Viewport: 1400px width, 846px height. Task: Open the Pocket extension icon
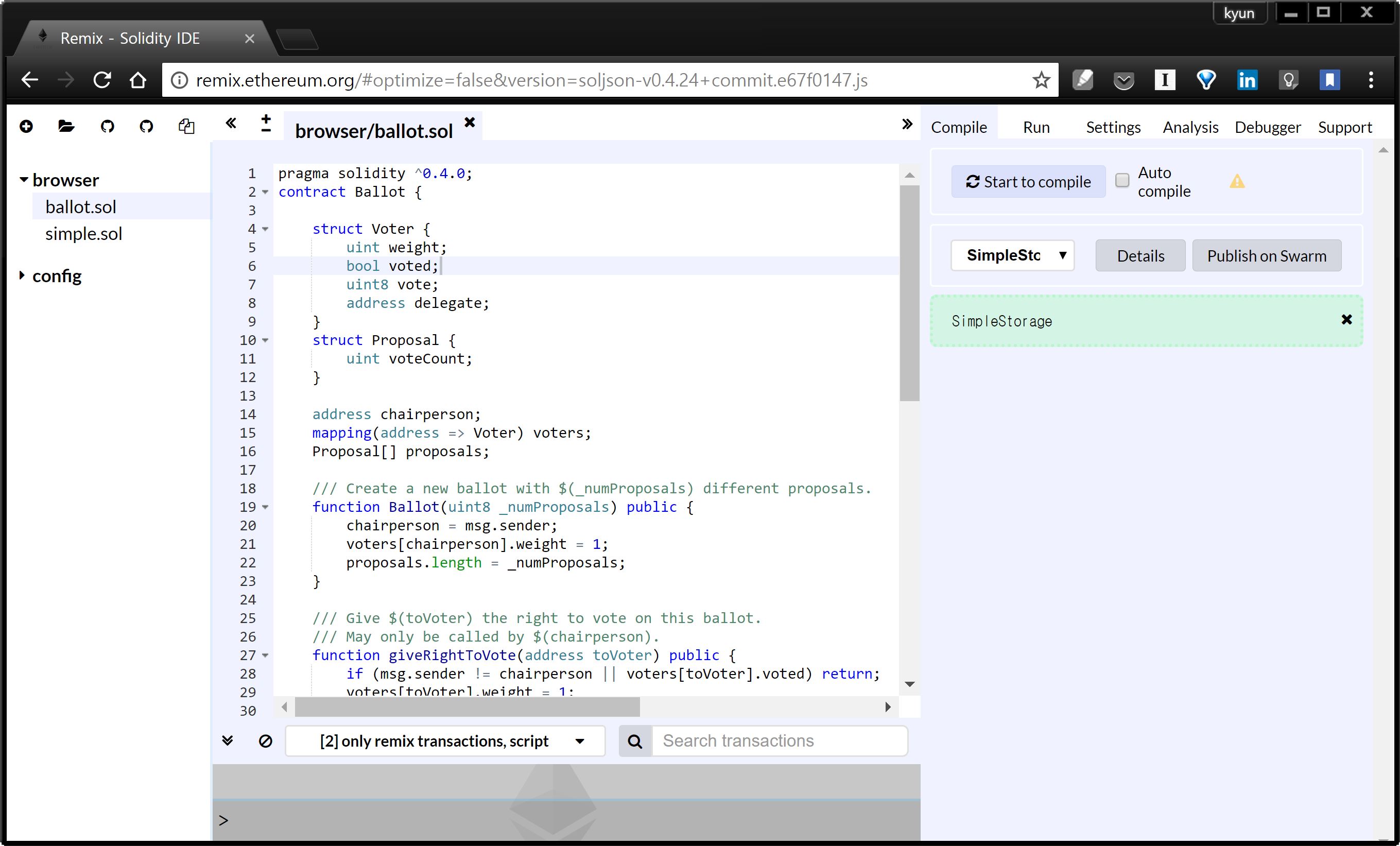click(1124, 81)
